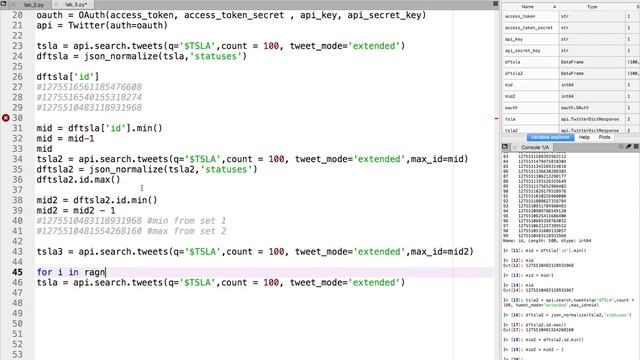The width and height of the screenshot is (640, 360).
Task: Select the api_key variable row
Action: 571,39
